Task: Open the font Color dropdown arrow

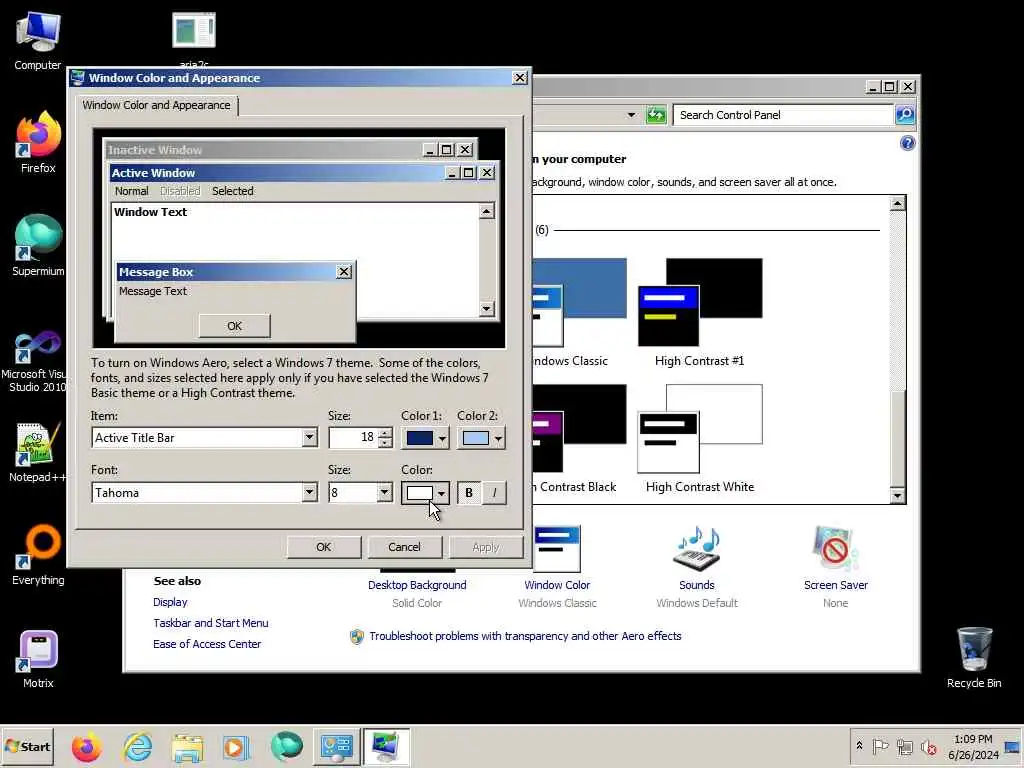Action: click(442, 493)
